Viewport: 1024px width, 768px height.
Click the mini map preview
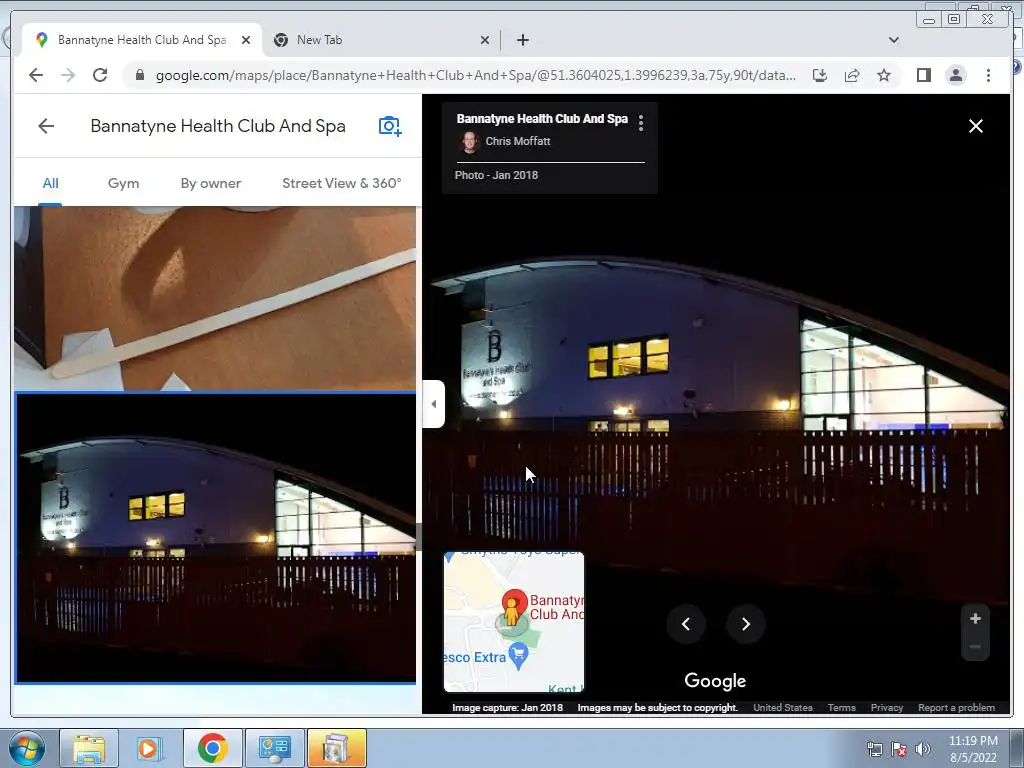tap(514, 621)
